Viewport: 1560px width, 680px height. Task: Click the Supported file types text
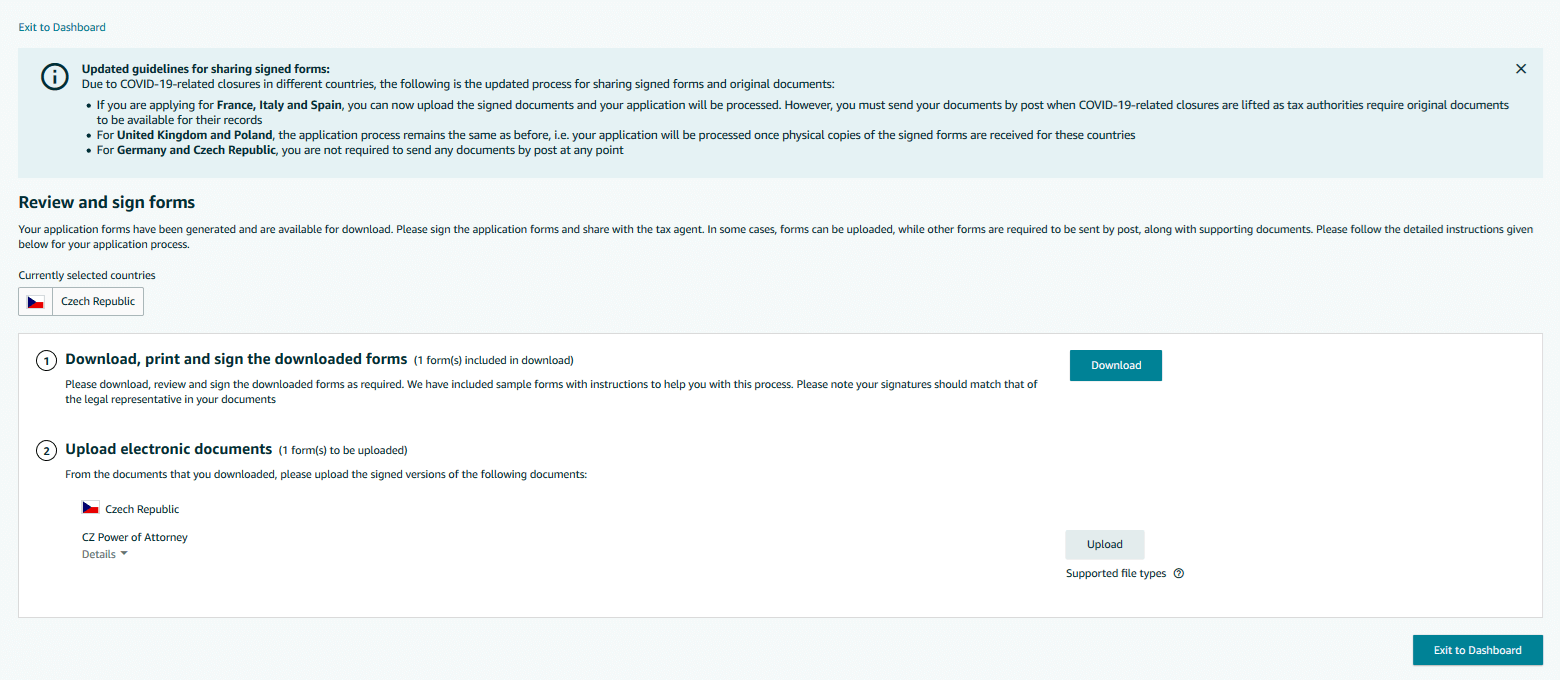(x=1116, y=574)
